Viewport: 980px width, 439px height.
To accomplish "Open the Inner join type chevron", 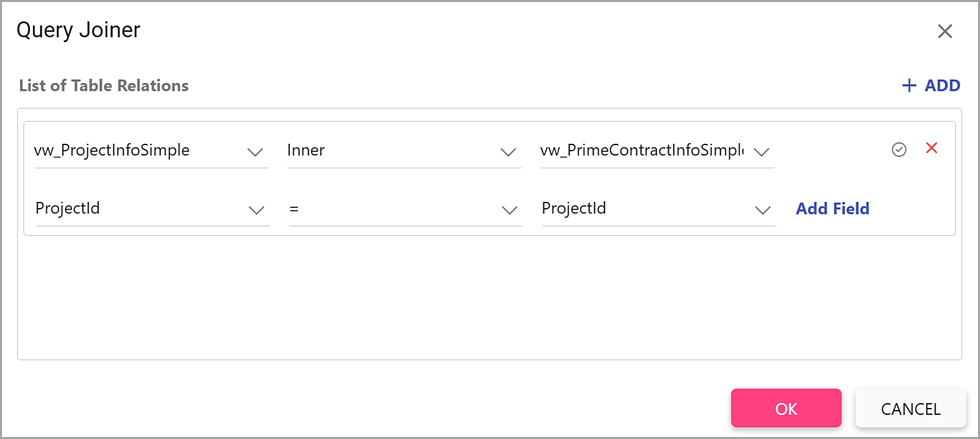I will (x=508, y=152).
